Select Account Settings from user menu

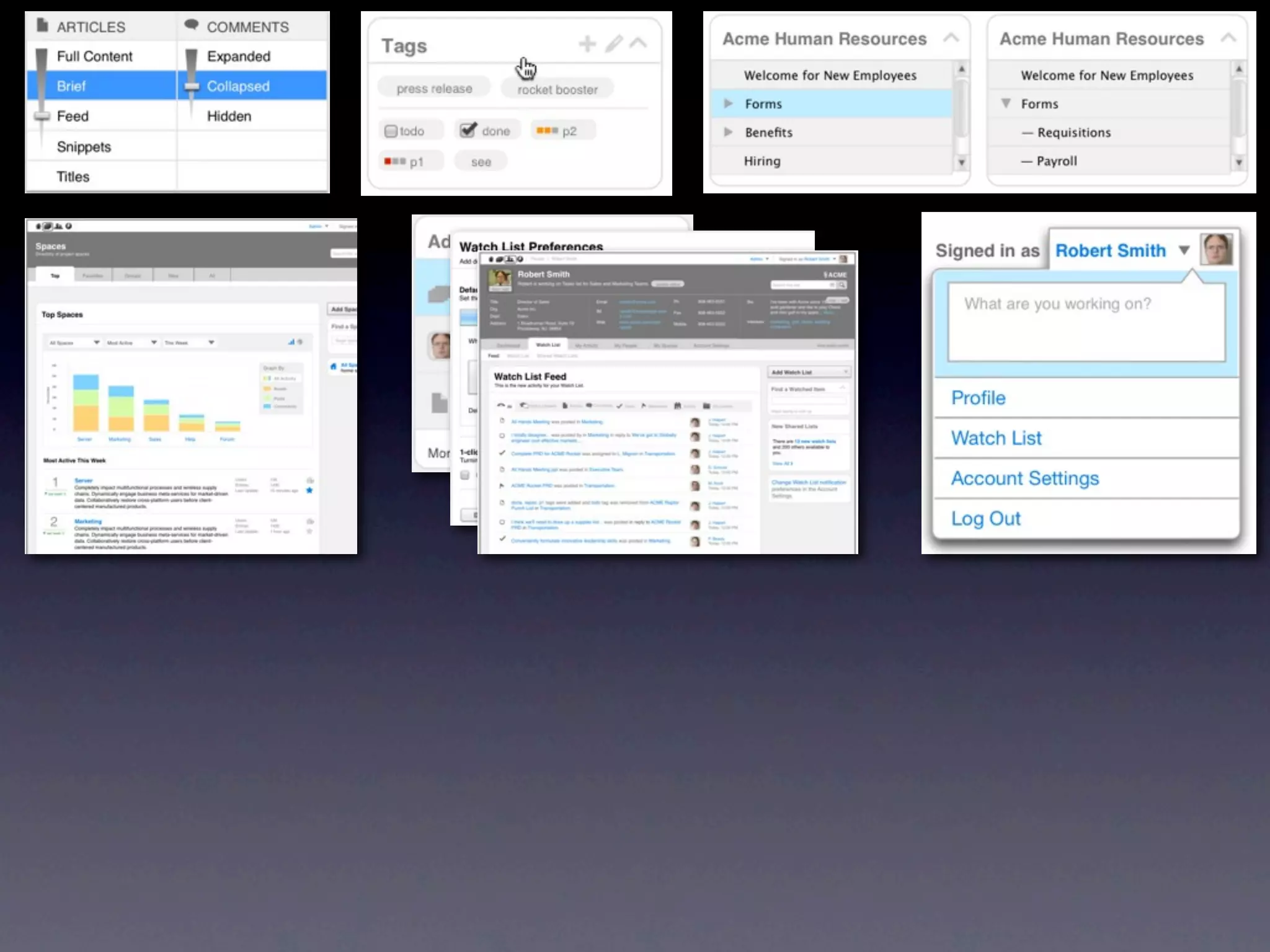click(x=1024, y=478)
